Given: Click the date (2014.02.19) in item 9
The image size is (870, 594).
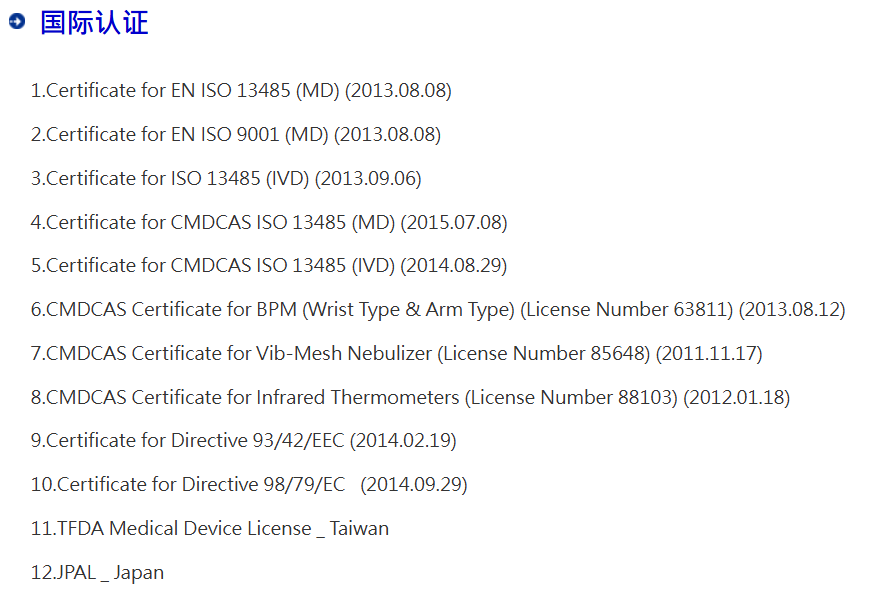Looking at the screenshot, I should coord(403,440).
